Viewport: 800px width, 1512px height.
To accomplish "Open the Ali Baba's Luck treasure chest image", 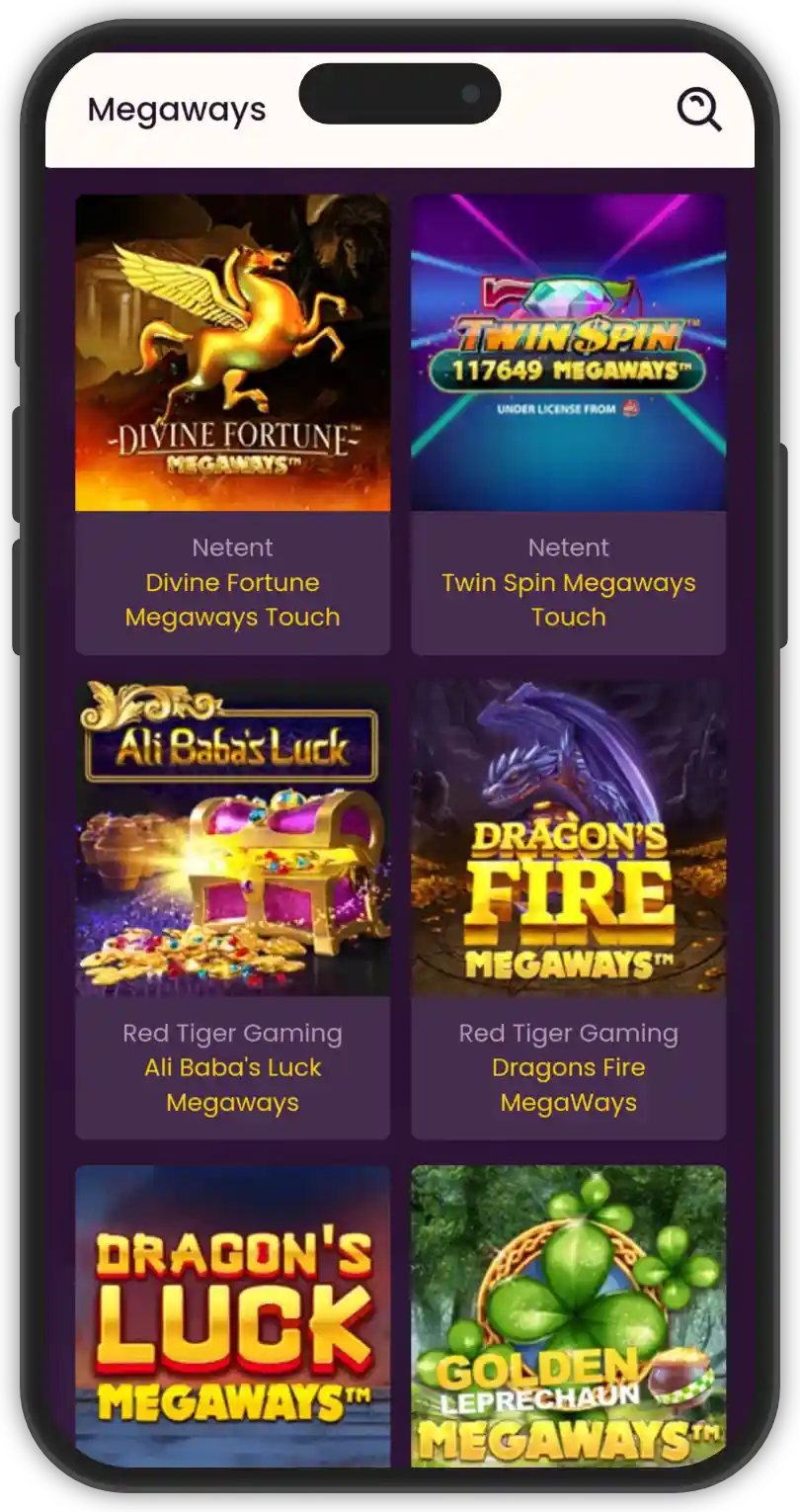I will coord(233,838).
